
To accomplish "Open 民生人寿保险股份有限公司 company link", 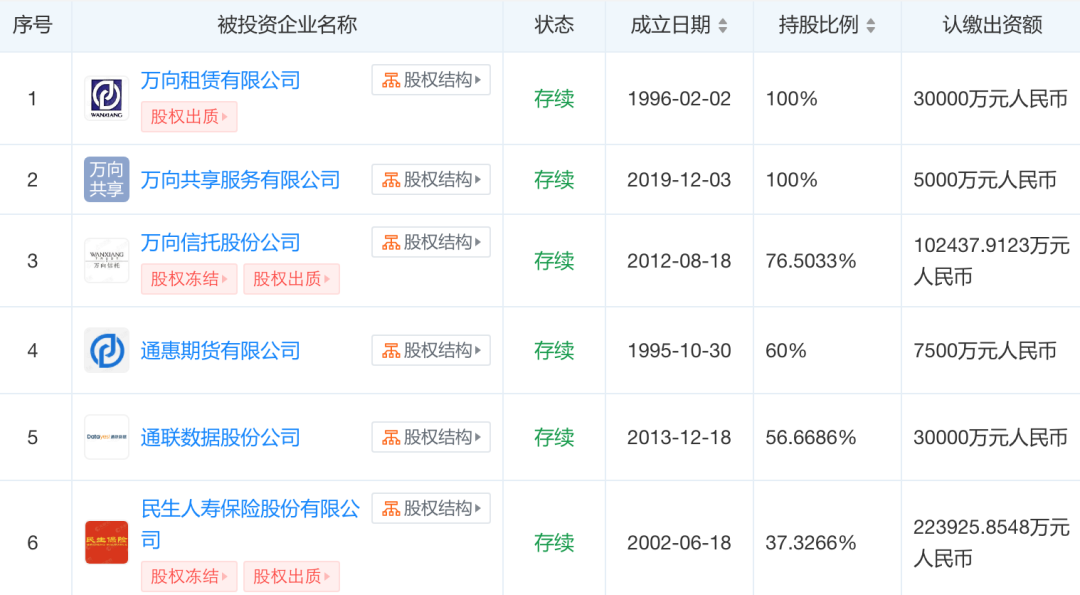I will click(250, 509).
